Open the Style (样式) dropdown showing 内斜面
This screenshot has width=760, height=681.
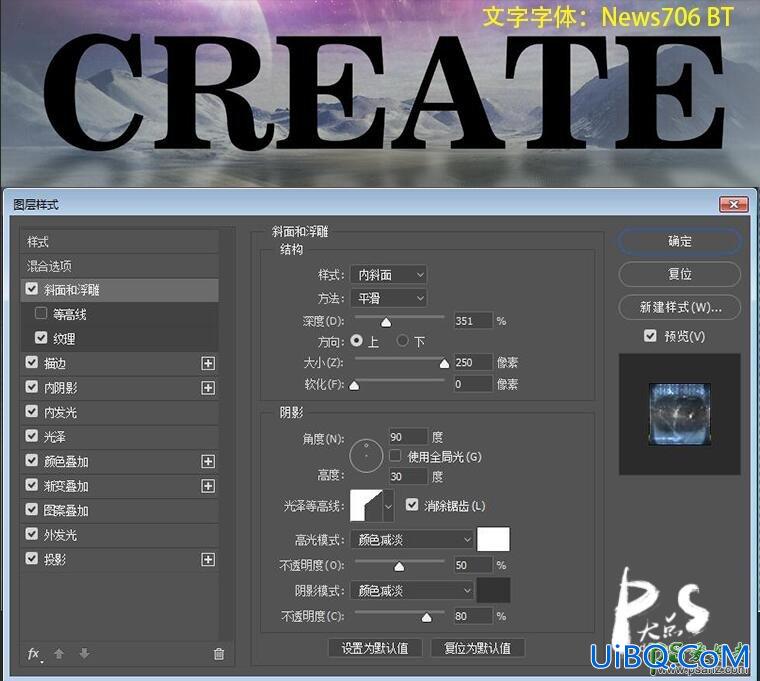(388, 275)
